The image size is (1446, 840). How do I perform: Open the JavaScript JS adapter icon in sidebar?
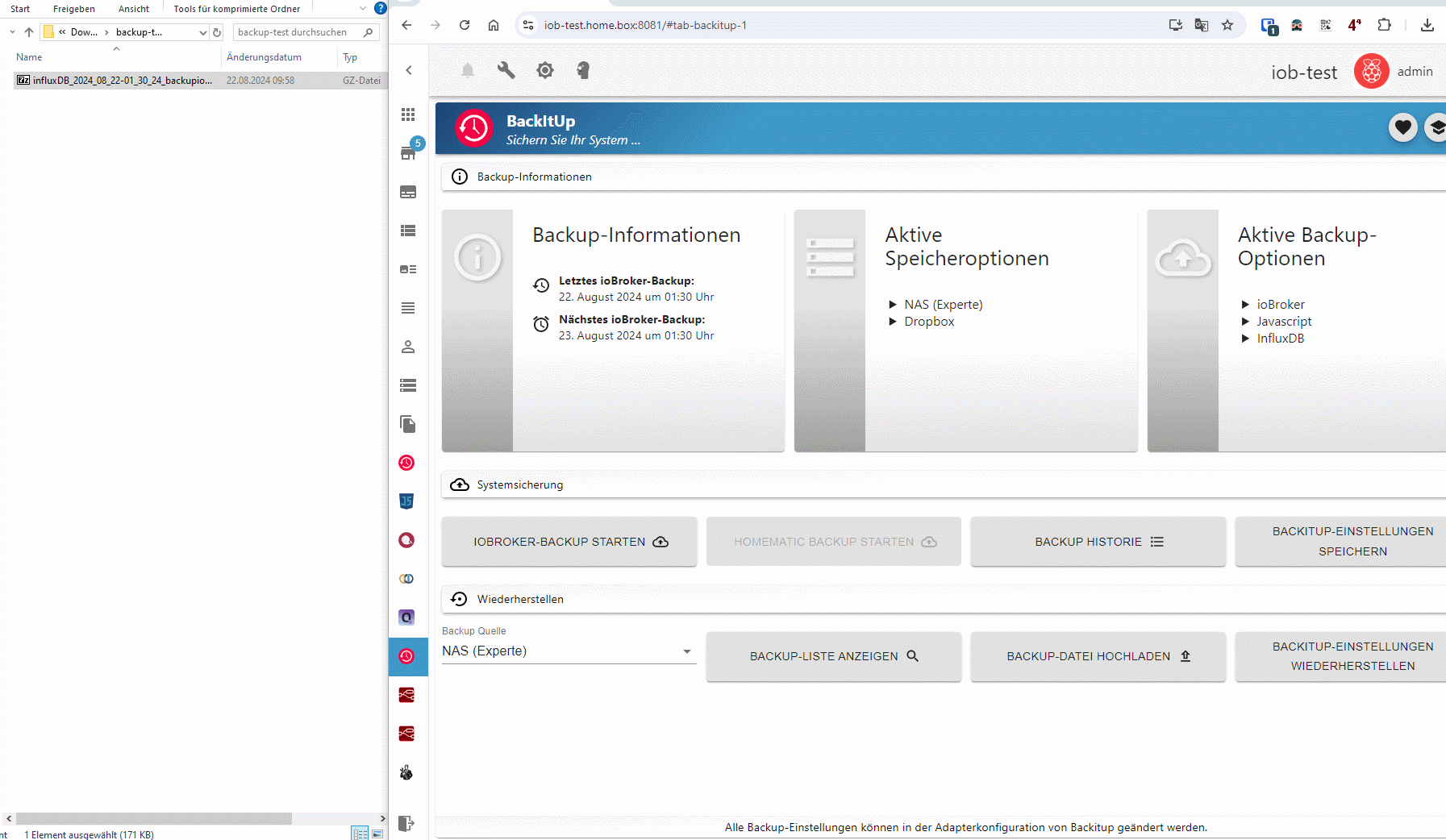pyautogui.click(x=406, y=501)
